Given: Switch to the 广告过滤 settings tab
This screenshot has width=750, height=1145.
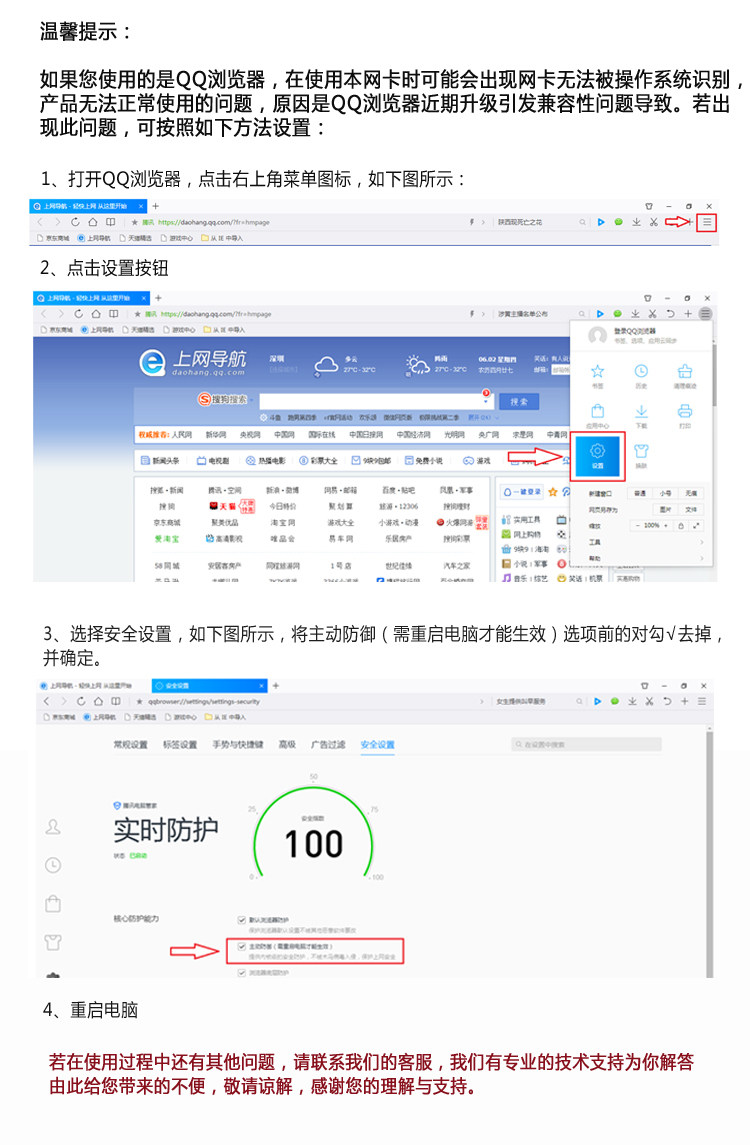Looking at the screenshot, I should click(328, 744).
